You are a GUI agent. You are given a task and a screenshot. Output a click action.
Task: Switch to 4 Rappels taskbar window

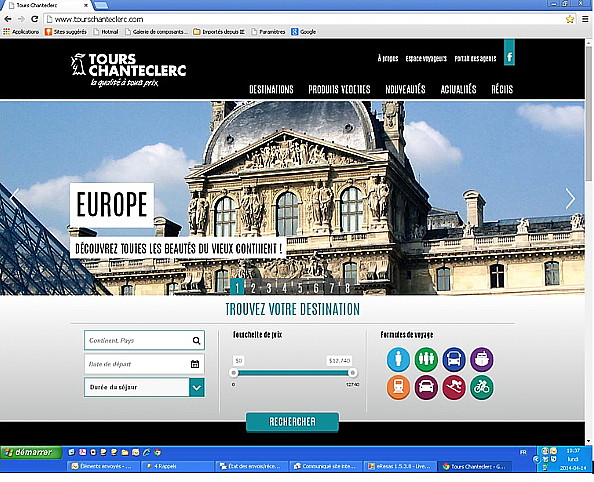(x=177, y=466)
